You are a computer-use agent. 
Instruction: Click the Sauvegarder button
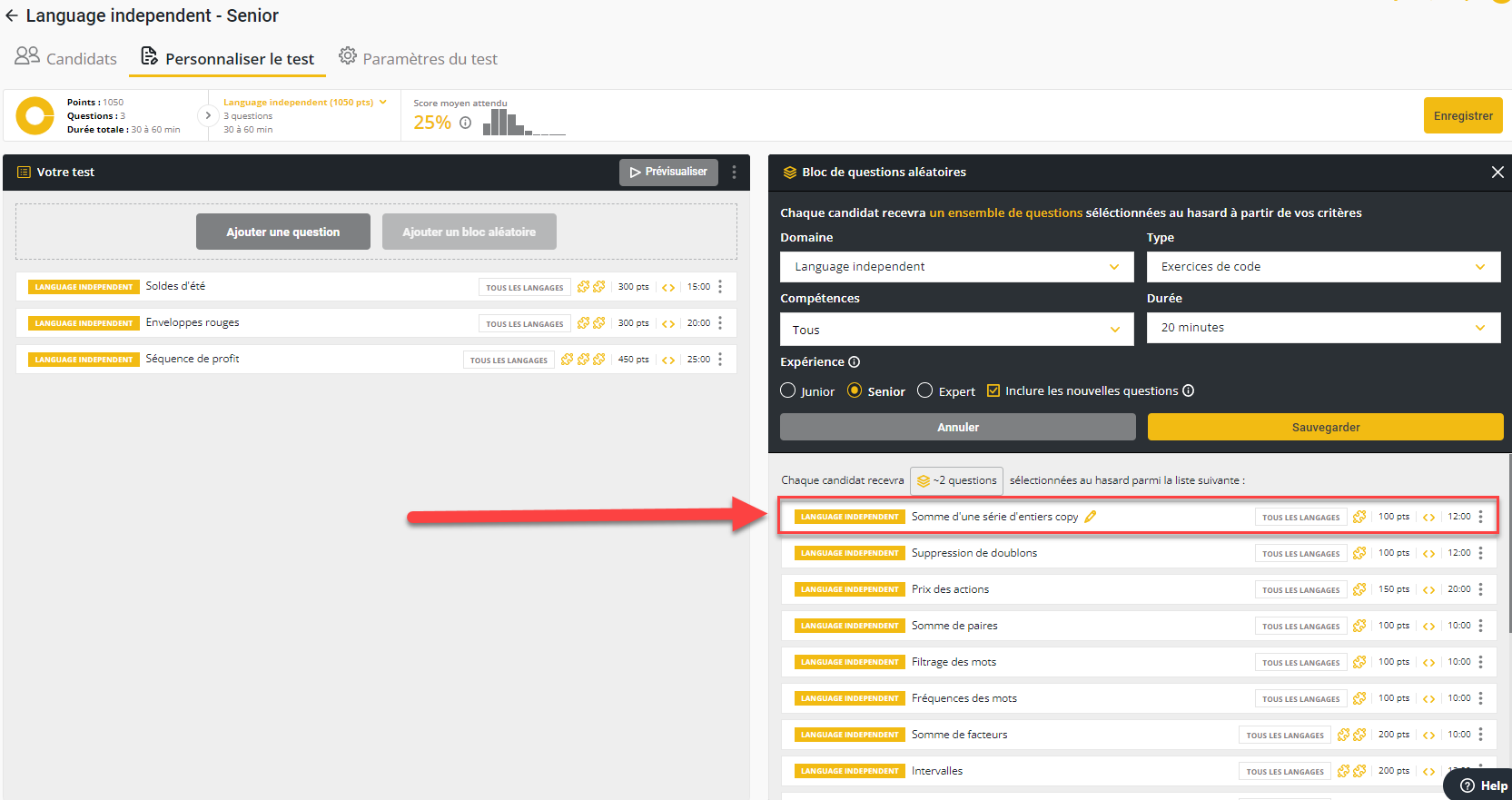(1325, 427)
